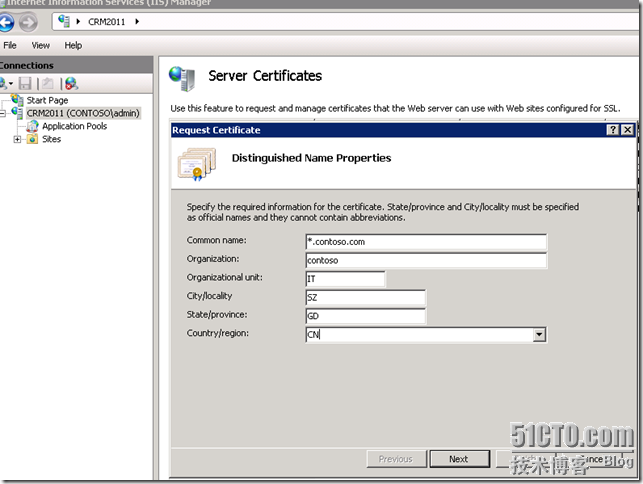Click the Server Certificates feature icon

click(x=182, y=78)
